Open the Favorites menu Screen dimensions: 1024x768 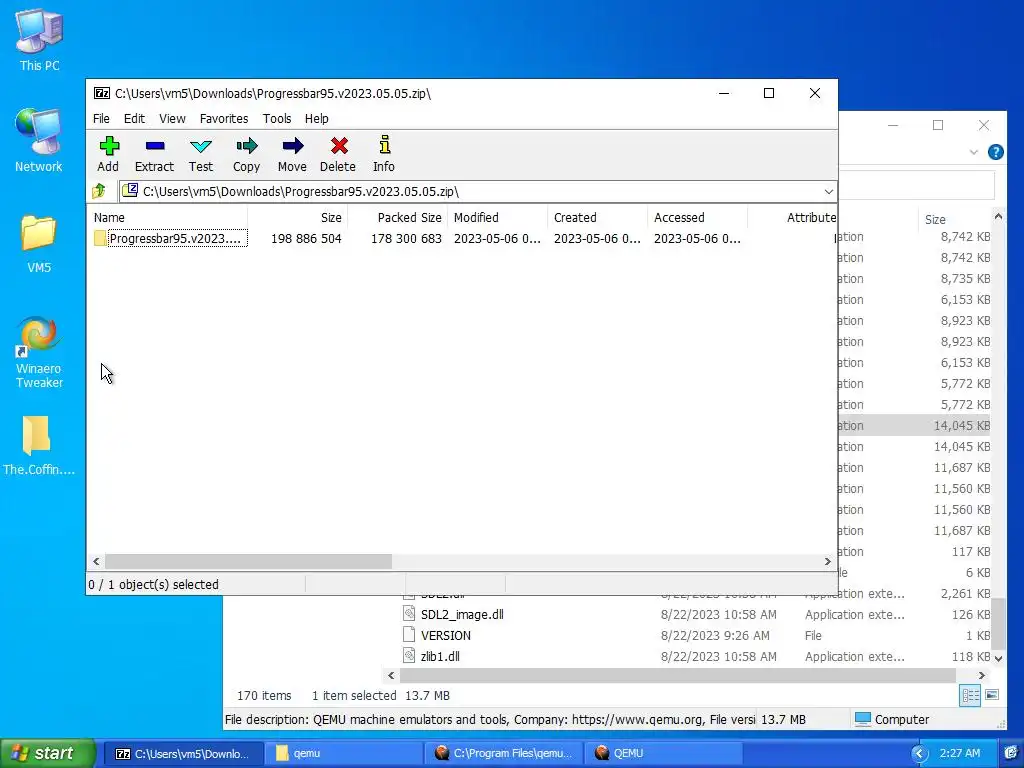(224, 119)
